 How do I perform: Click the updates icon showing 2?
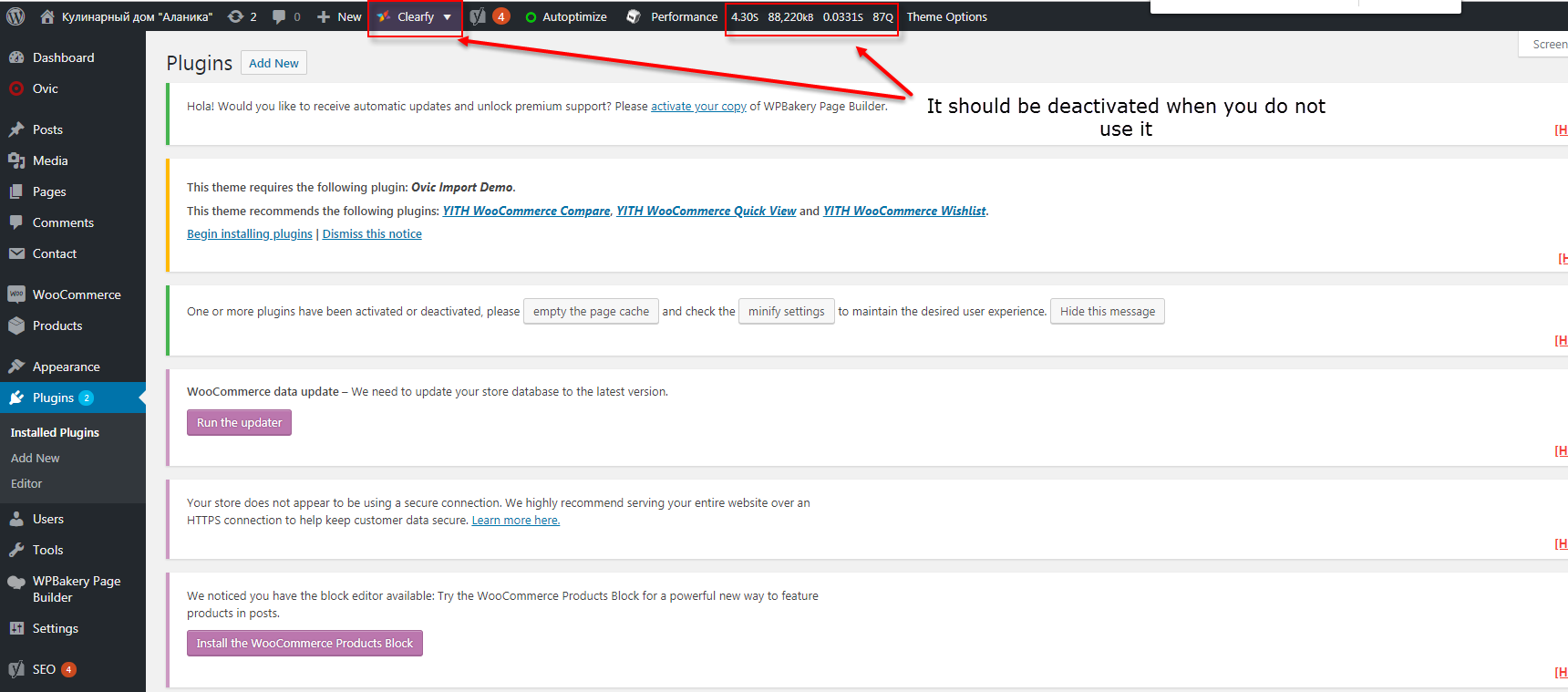pos(235,16)
